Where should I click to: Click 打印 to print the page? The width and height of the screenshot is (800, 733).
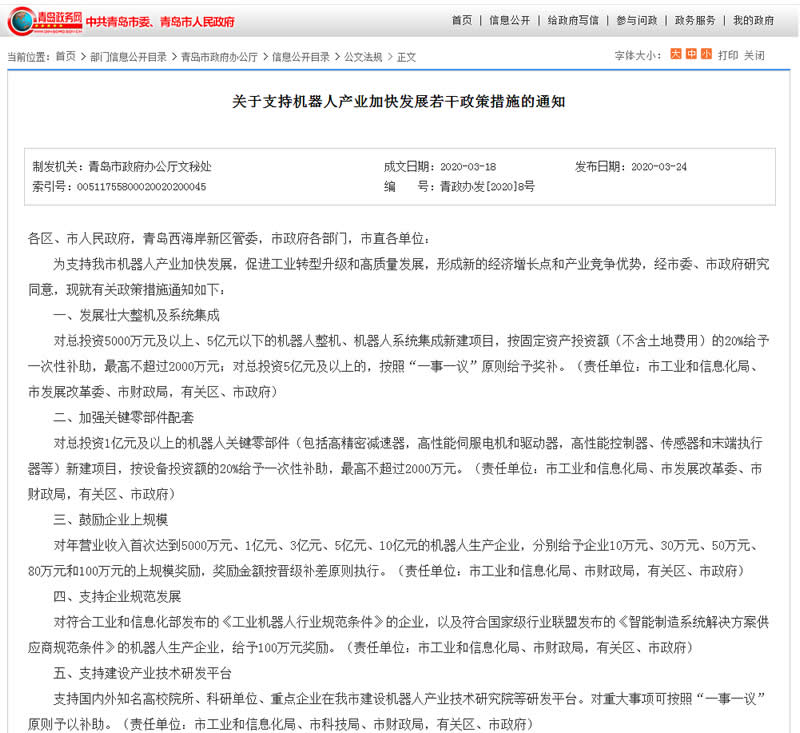pos(728,56)
